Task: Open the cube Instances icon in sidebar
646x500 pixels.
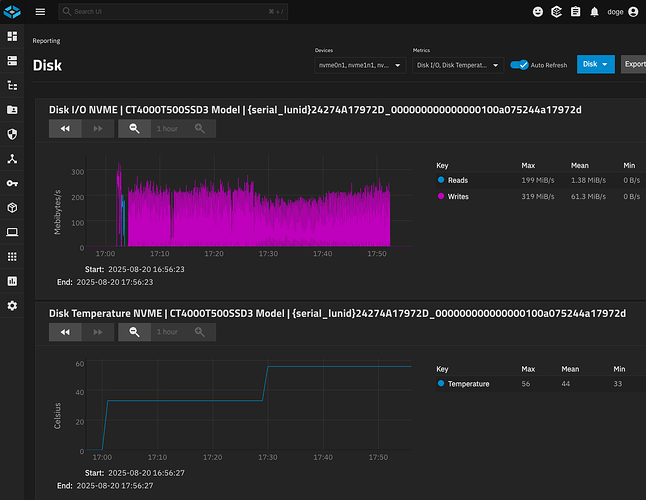Action: click(12, 208)
